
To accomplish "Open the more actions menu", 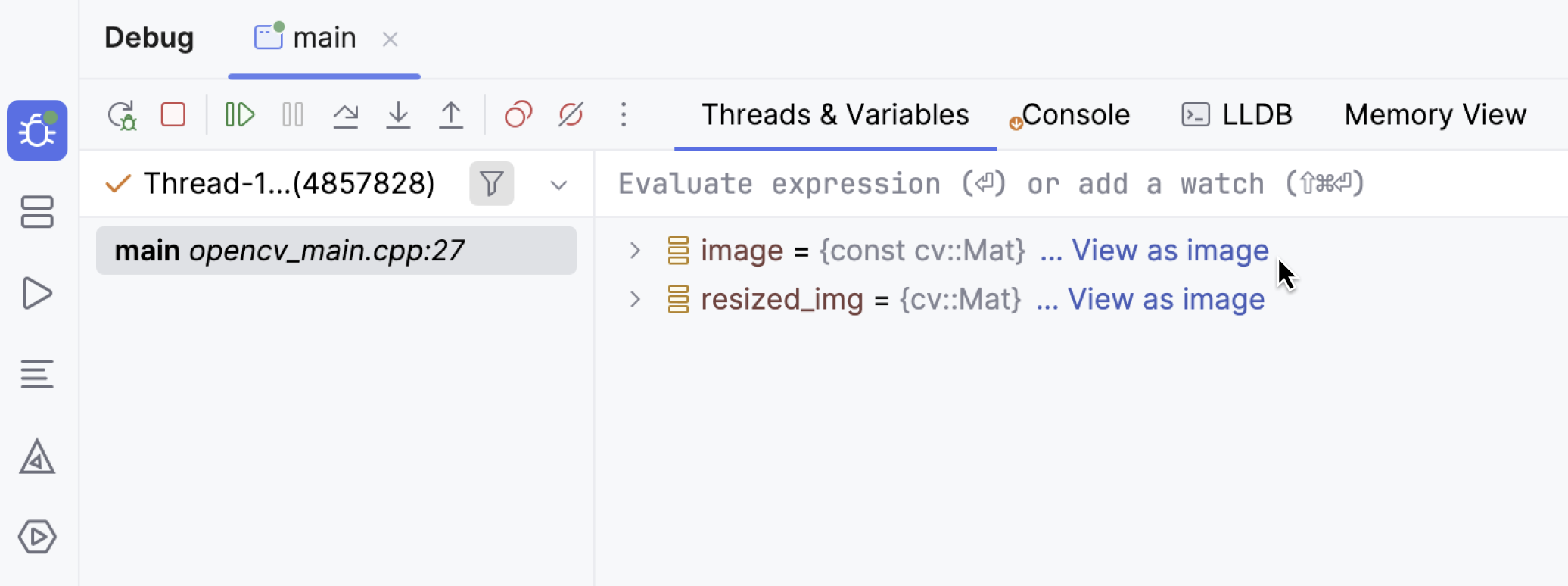I will click(624, 115).
